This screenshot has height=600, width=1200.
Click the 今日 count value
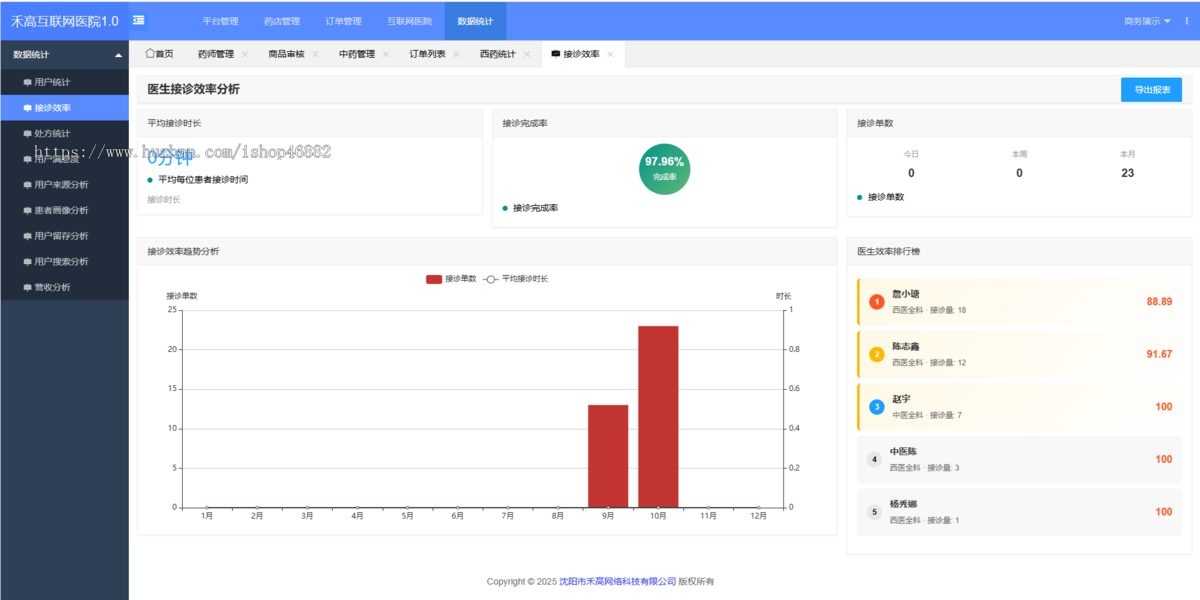pos(911,173)
